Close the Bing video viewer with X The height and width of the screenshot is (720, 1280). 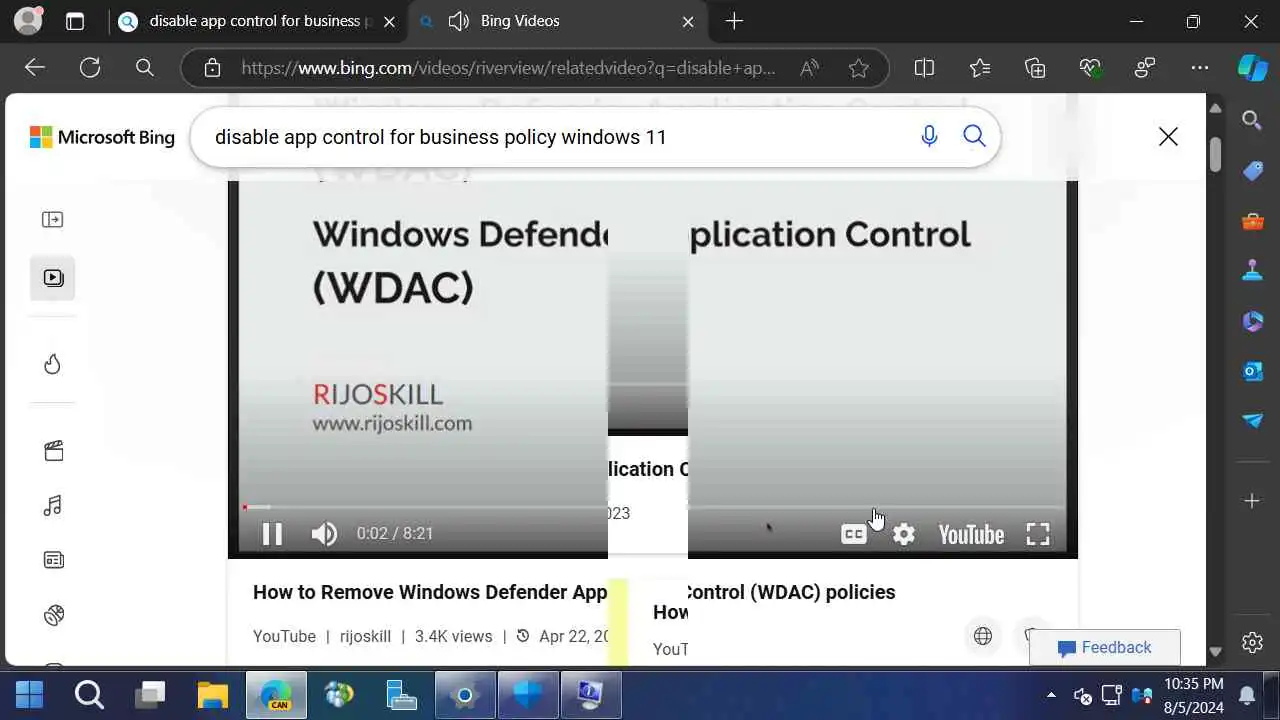coord(1168,137)
